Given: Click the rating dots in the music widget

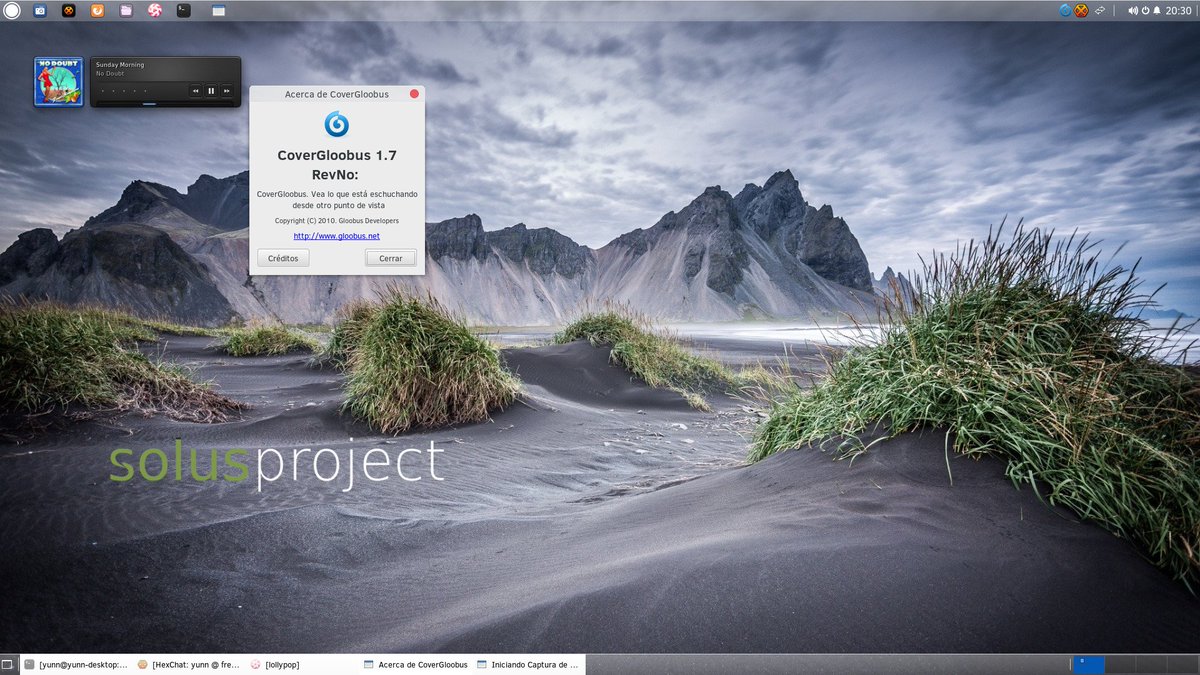Looking at the screenshot, I should point(125,91).
